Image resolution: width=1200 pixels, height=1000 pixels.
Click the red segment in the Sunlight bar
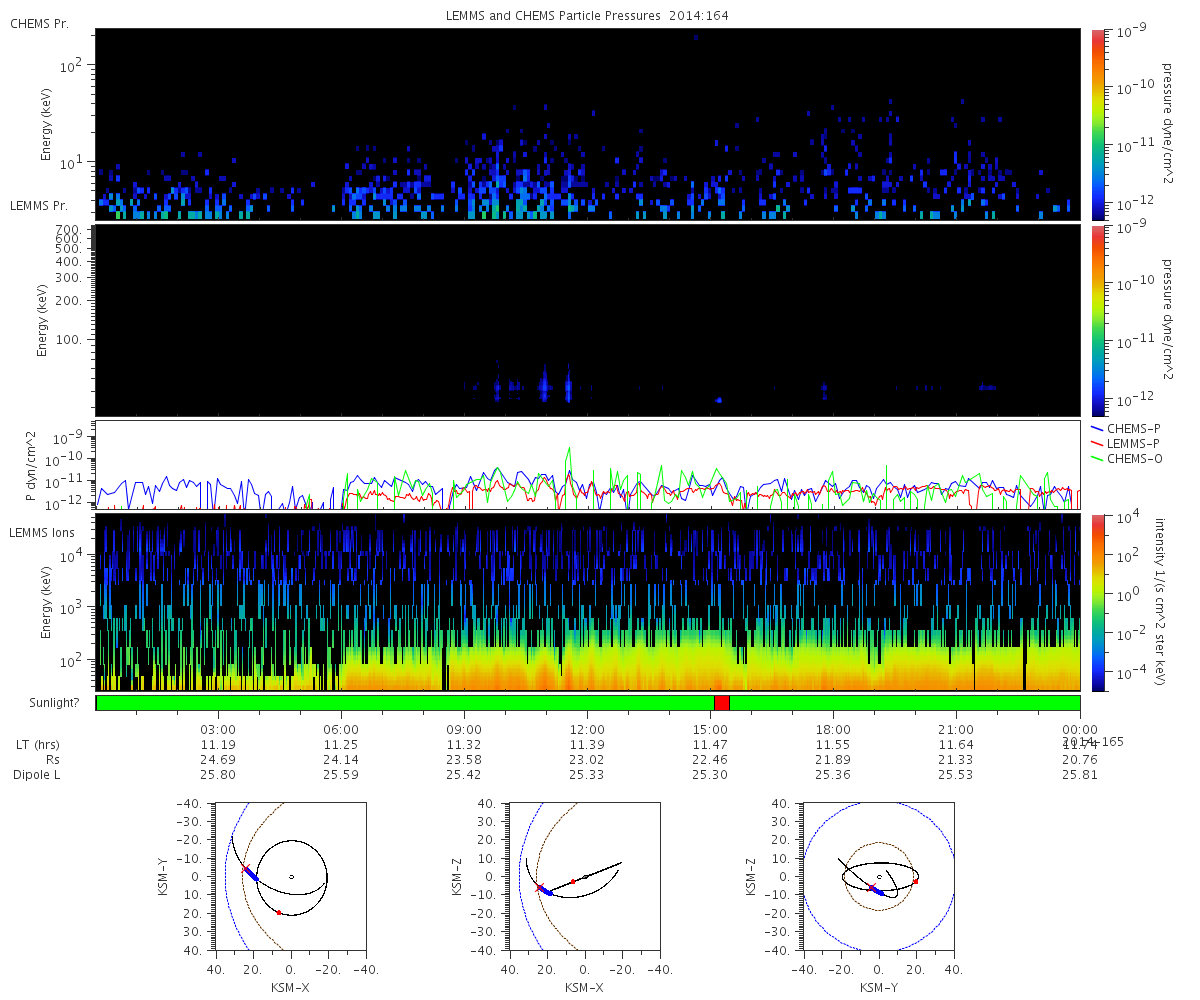722,703
